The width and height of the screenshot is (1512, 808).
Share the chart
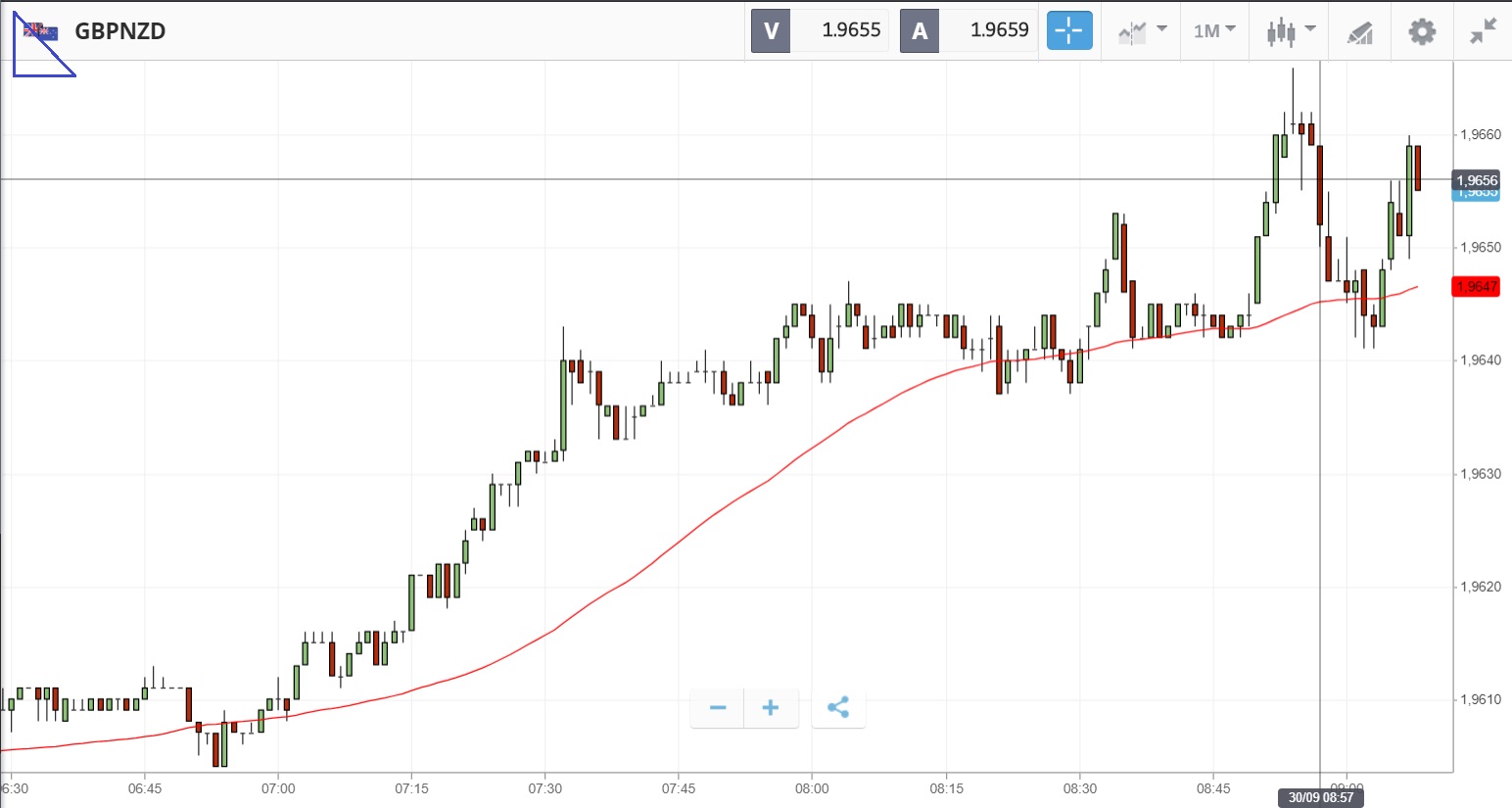point(838,707)
